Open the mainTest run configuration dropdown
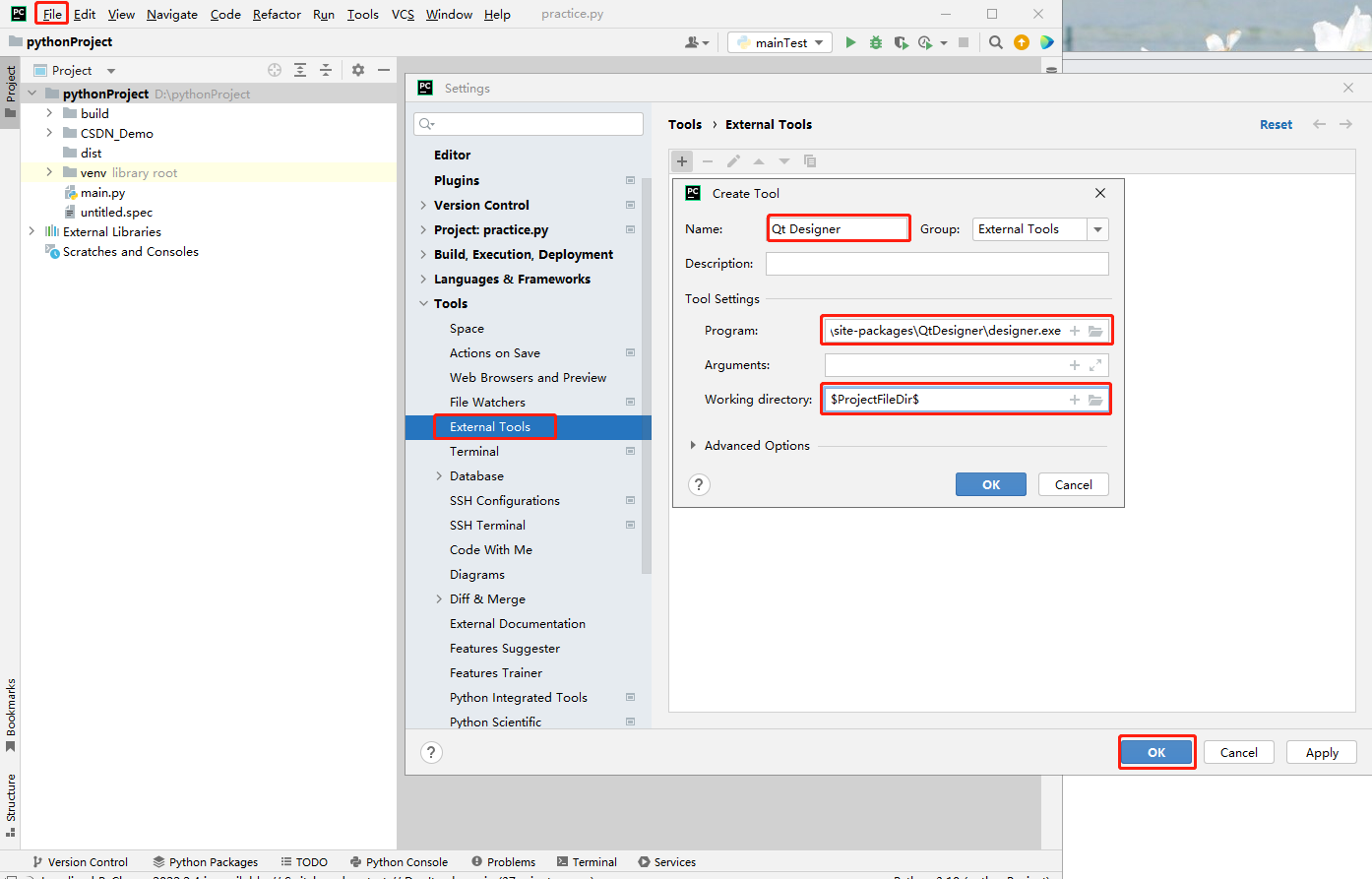Viewport: 1372px width, 879px height. (780, 42)
